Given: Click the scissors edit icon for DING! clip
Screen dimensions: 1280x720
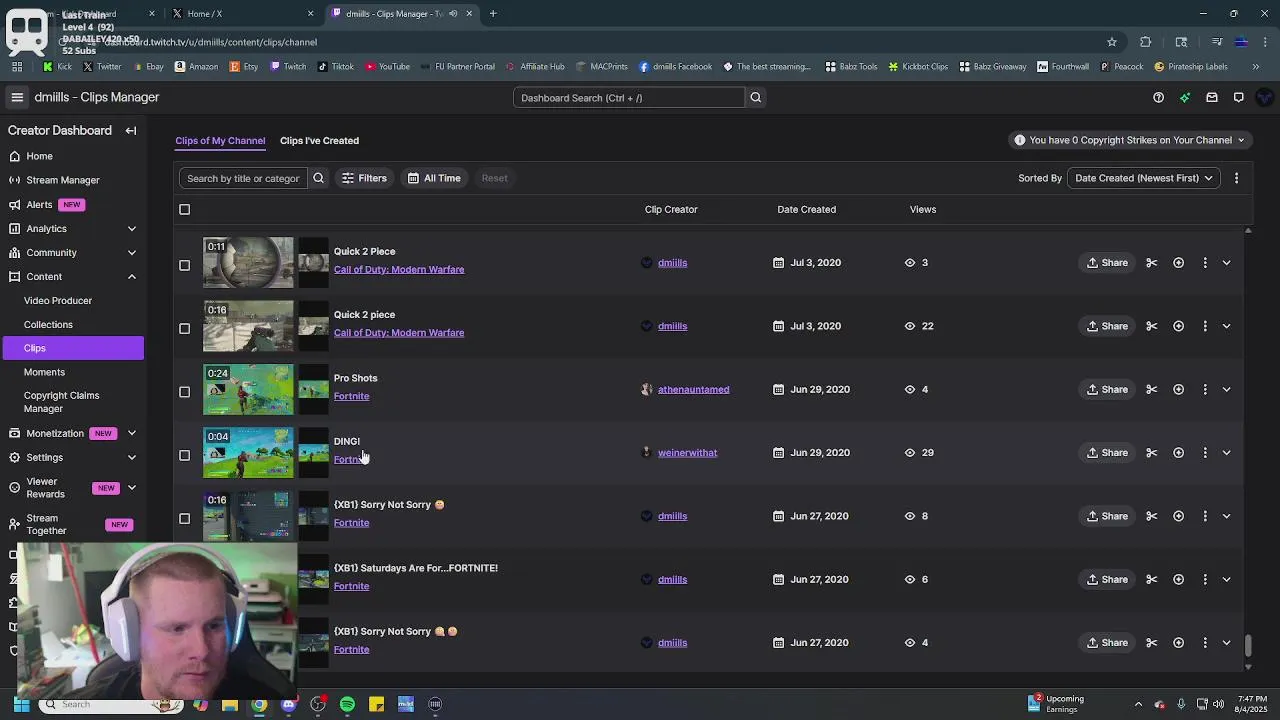Looking at the screenshot, I should 1152,452.
